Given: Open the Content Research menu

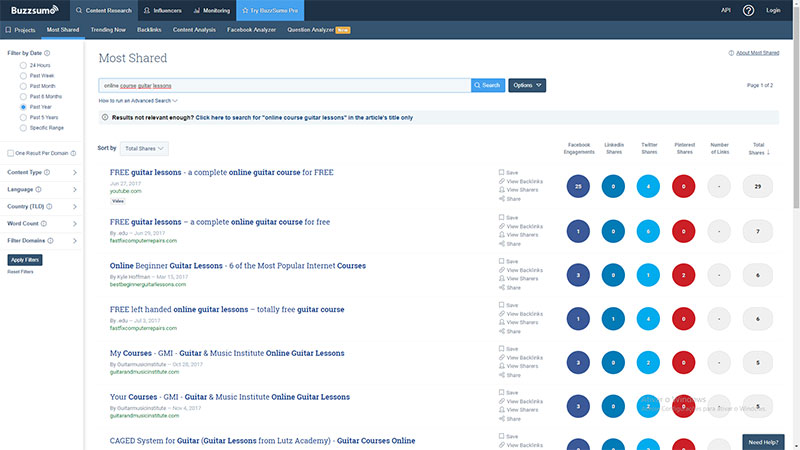Looking at the screenshot, I should (104, 10).
